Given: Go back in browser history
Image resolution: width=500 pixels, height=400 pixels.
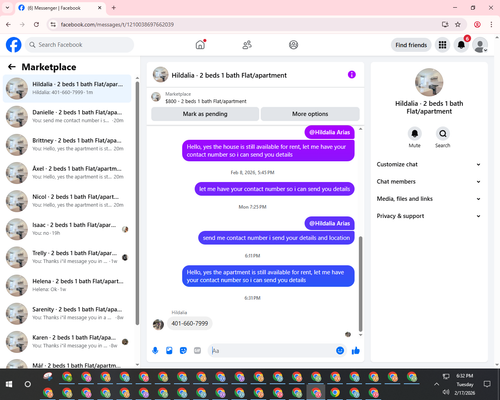Looking at the screenshot, I should [8, 24].
